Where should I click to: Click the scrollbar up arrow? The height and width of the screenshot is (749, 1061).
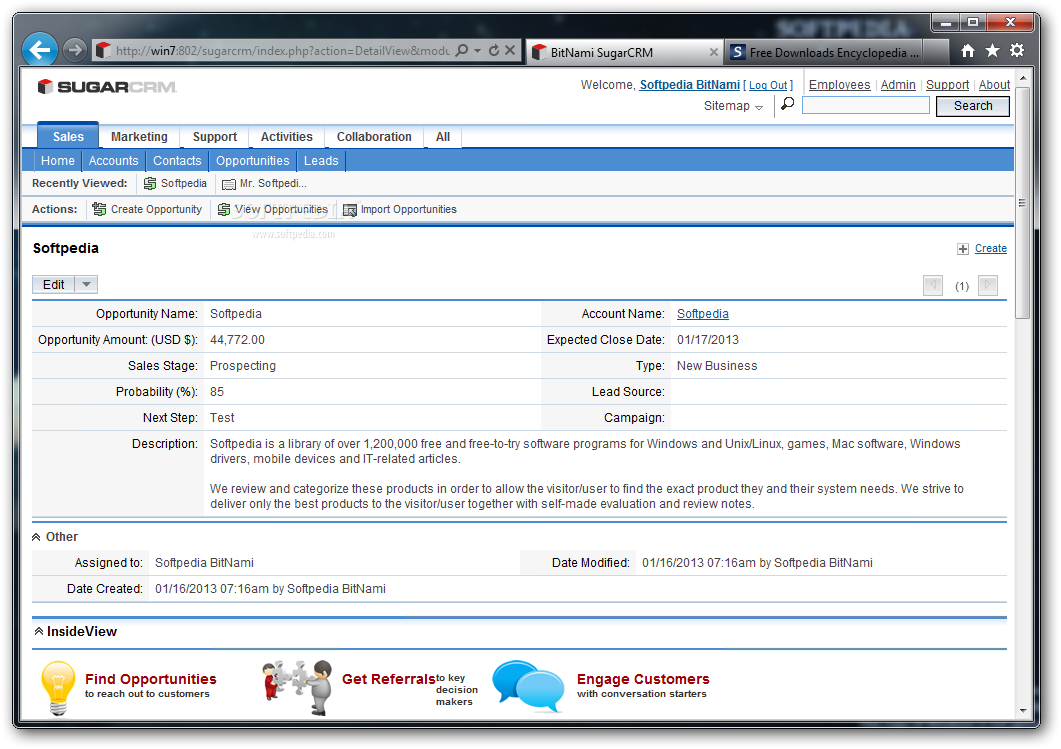tap(1023, 78)
